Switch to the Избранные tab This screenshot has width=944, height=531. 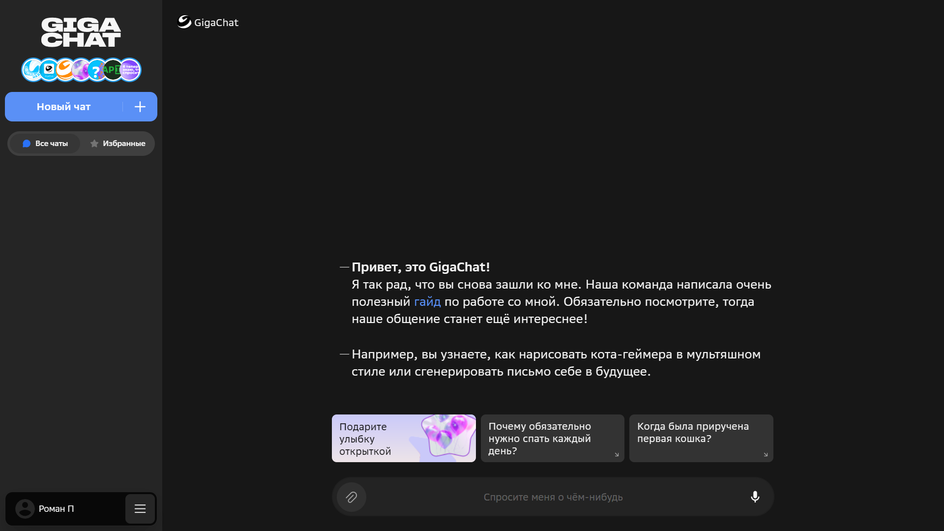(117, 143)
